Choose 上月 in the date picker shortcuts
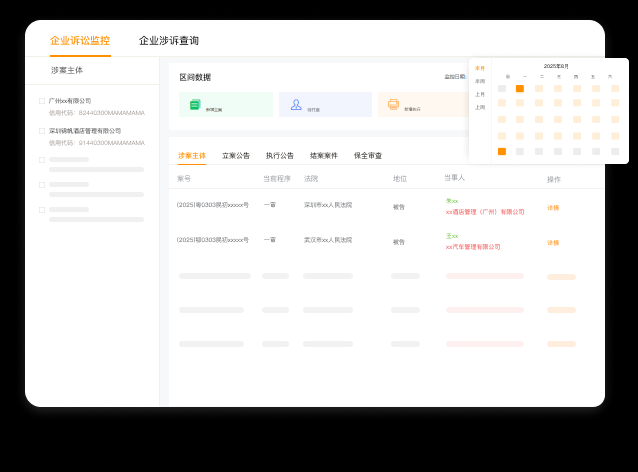The width and height of the screenshot is (638, 472). point(480,94)
